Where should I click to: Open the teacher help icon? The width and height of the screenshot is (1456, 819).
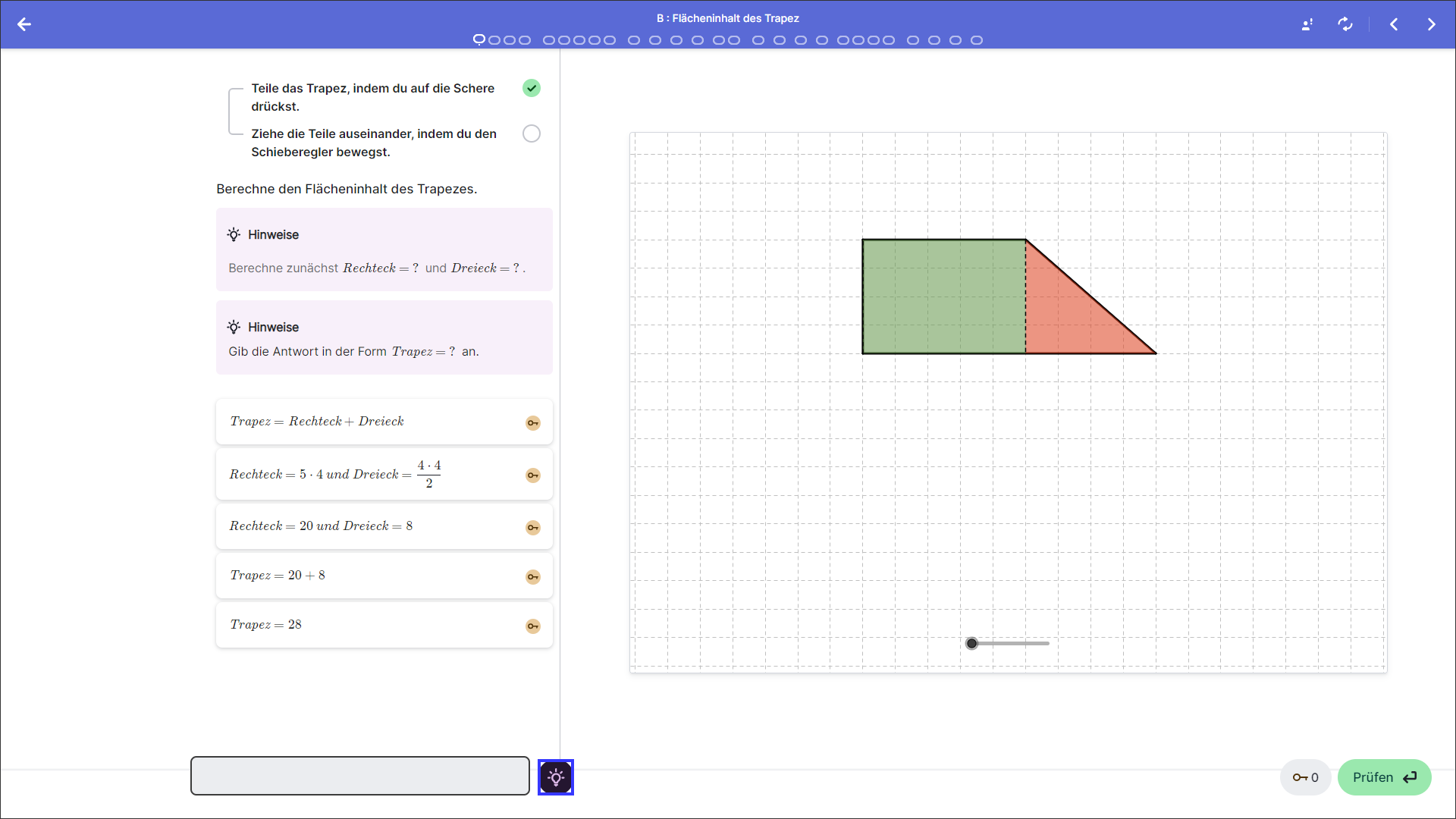(1307, 24)
